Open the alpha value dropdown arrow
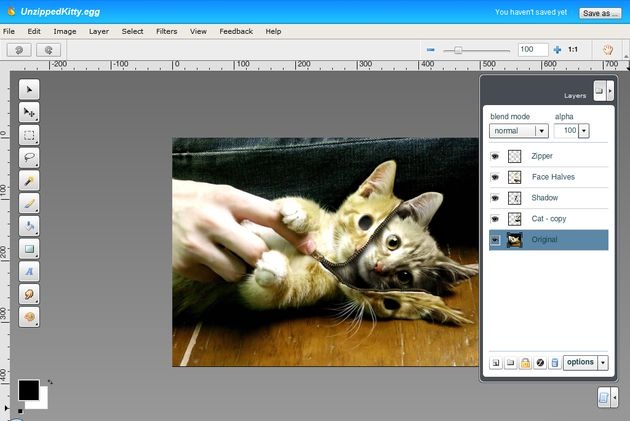Viewport: 630px width, 421px height. (584, 131)
